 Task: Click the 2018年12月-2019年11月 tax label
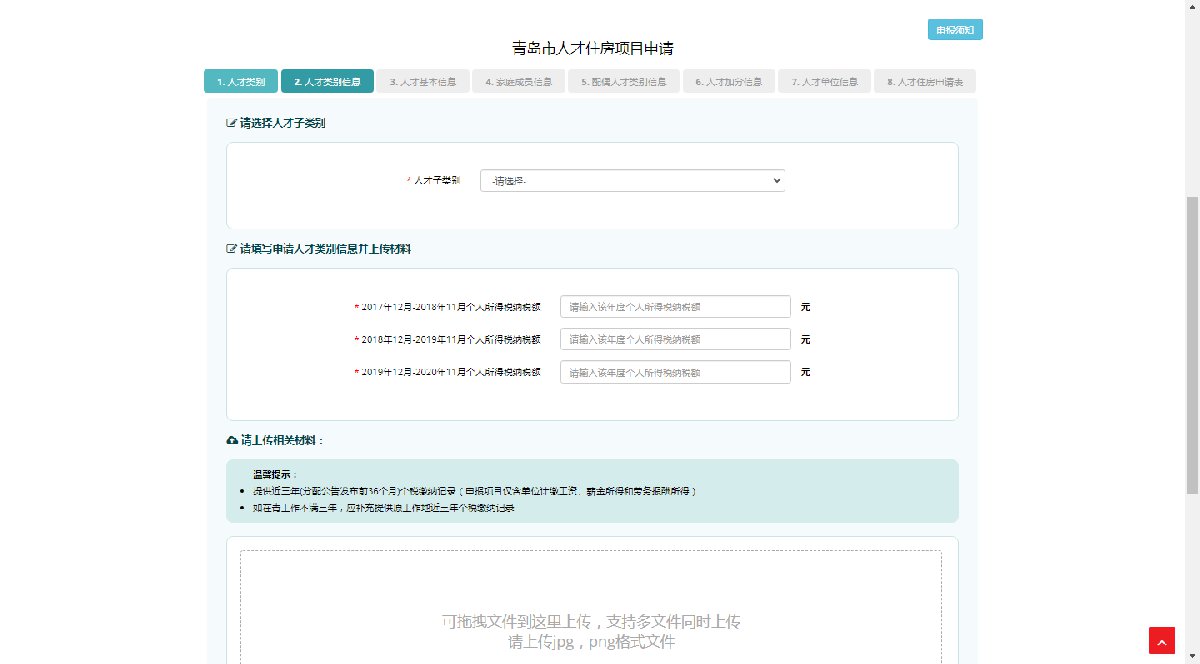[x=451, y=339]
